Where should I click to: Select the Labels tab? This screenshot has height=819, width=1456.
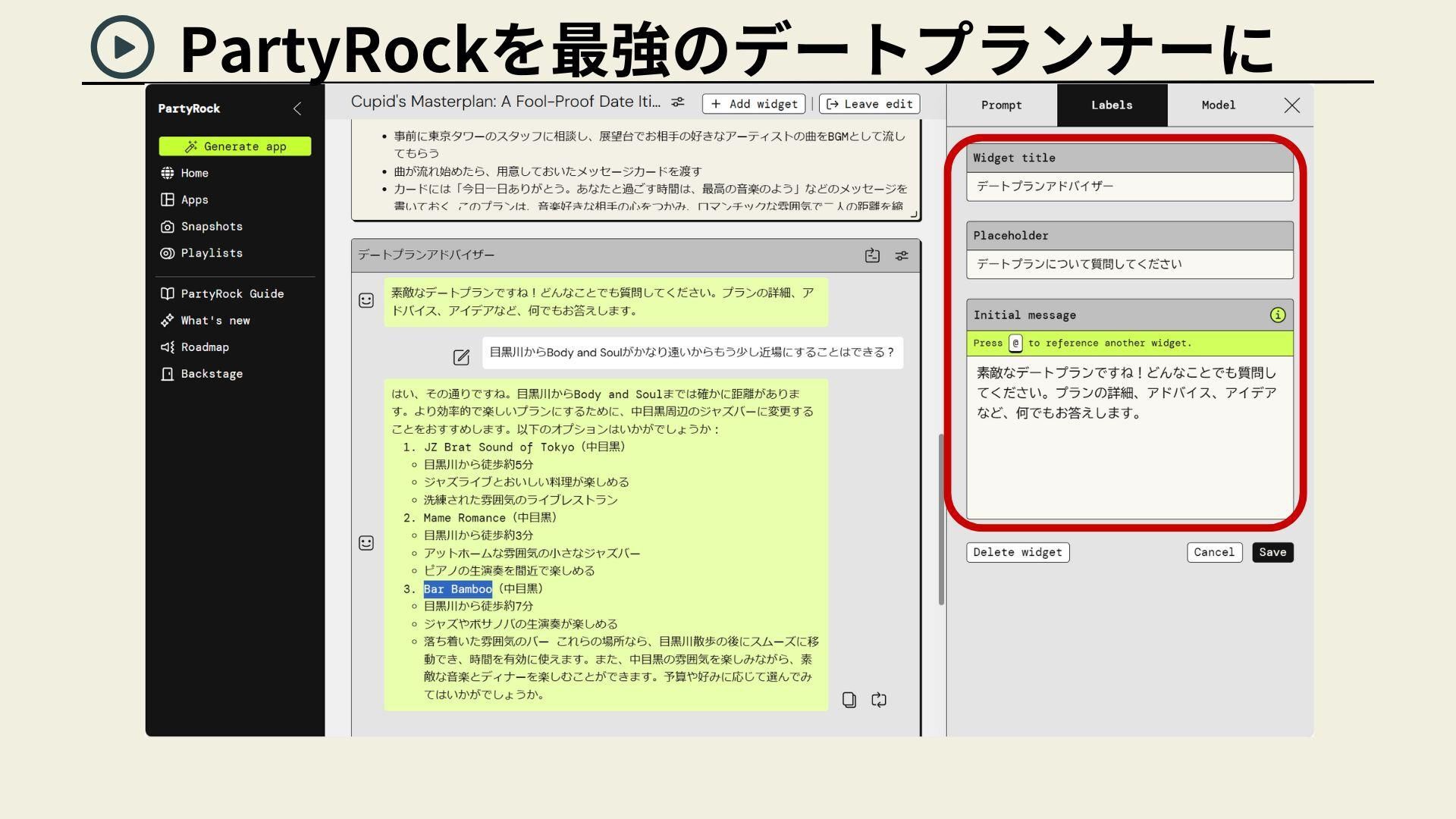(x=1112, y=105)
